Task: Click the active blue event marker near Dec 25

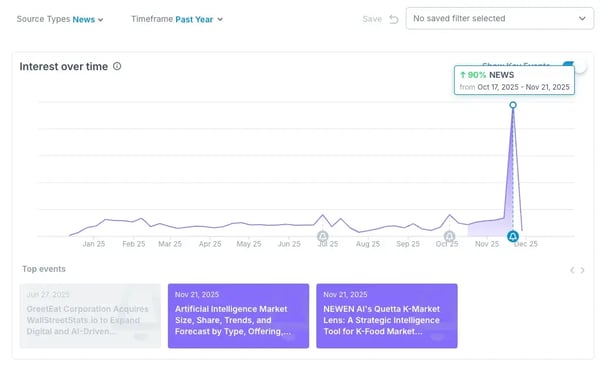Action: pyautogui.click(x=513, y=236)
